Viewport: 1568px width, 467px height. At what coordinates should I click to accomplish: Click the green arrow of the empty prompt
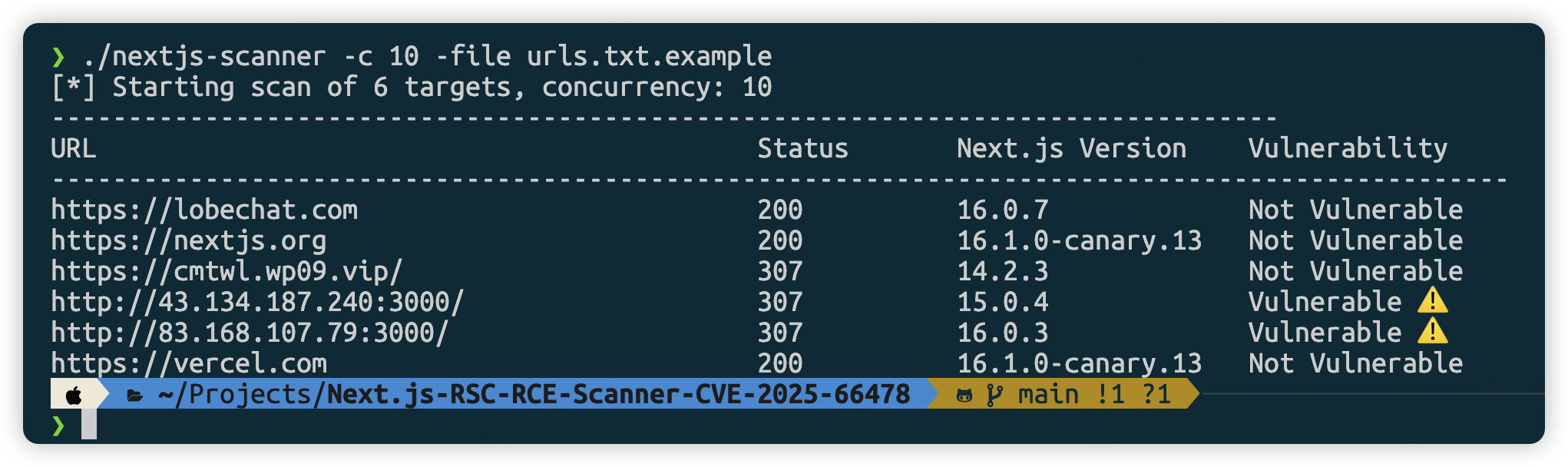click(58, 426)
